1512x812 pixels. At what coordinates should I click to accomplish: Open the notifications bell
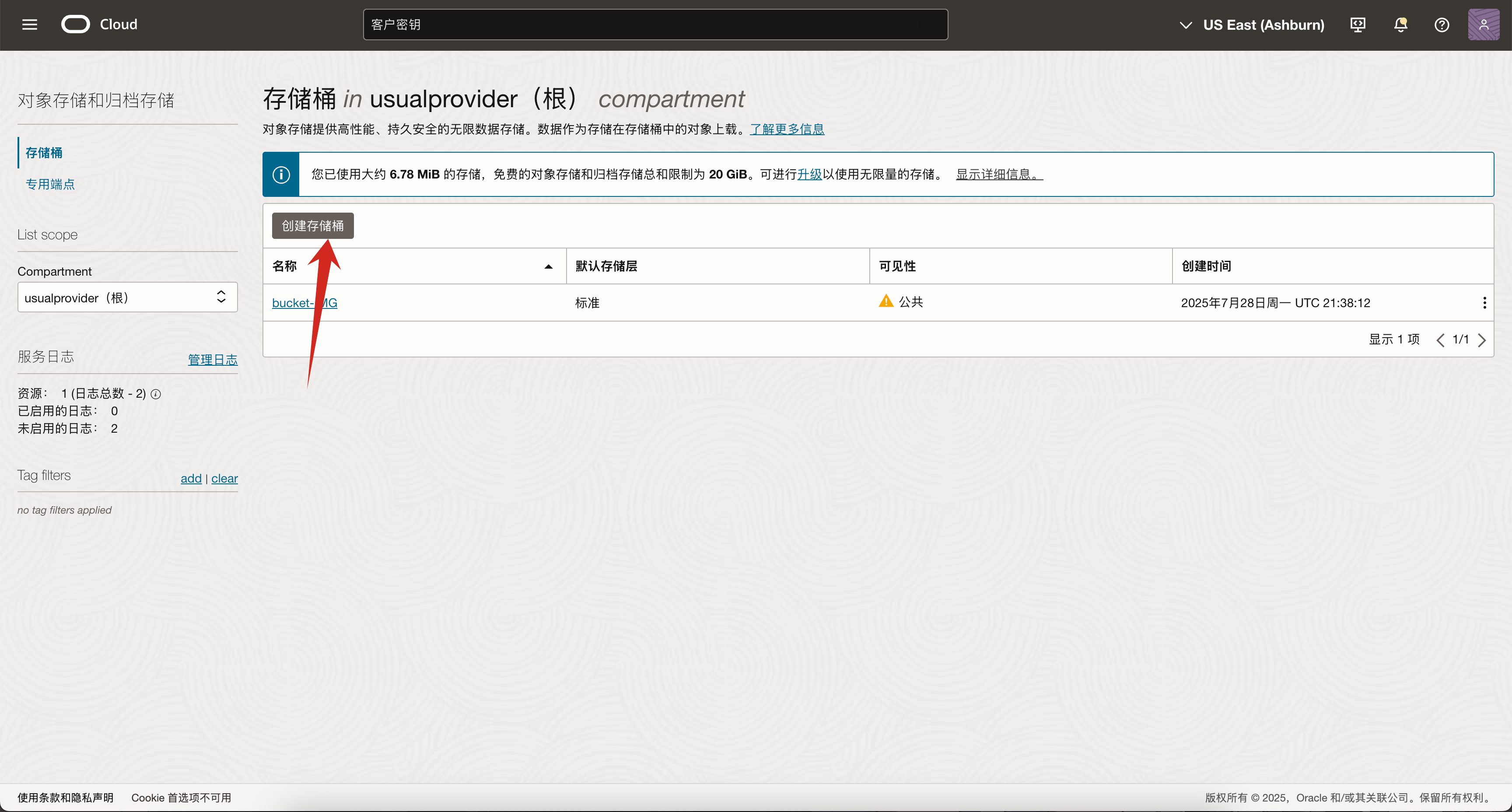click(x=1400, y=24)
